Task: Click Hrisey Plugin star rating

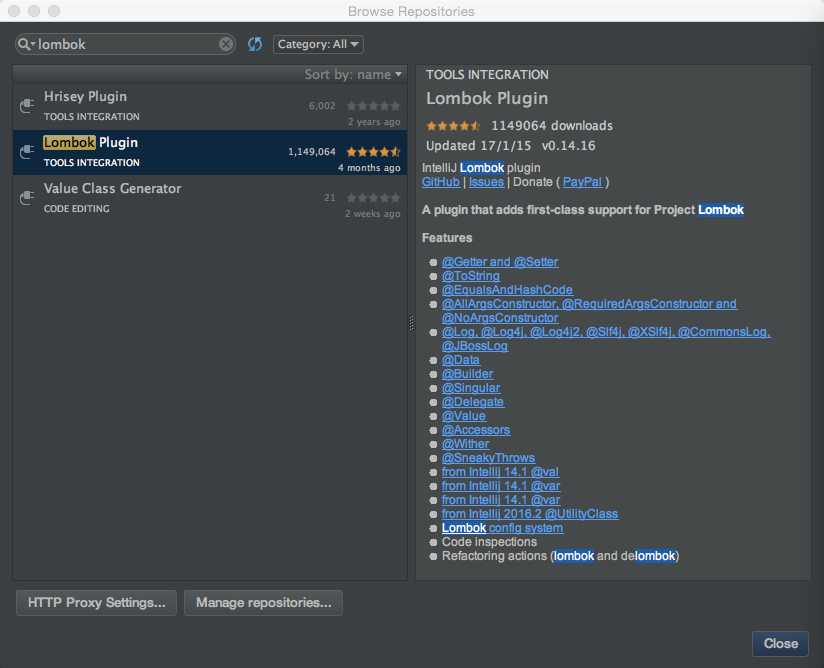Action: coord(373,106)
